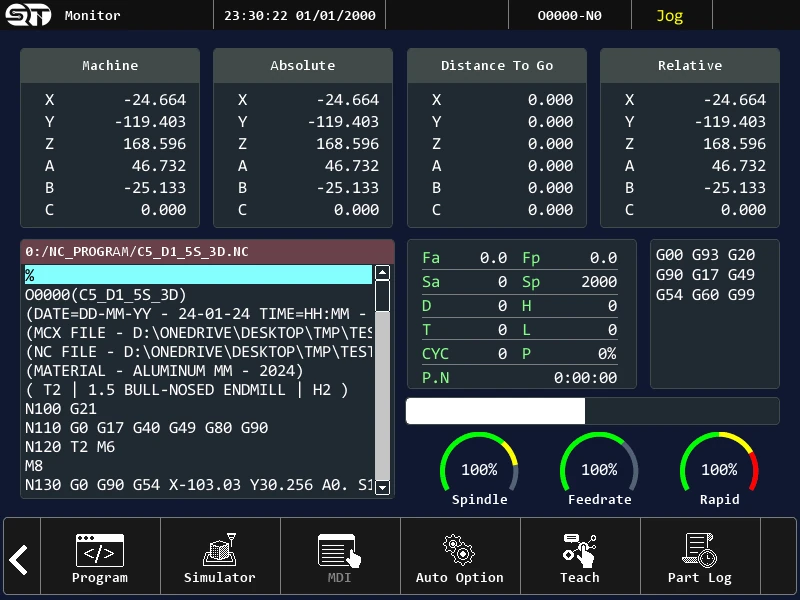Select program line N100 G21
800x600 pixels.
click(198, 409)
